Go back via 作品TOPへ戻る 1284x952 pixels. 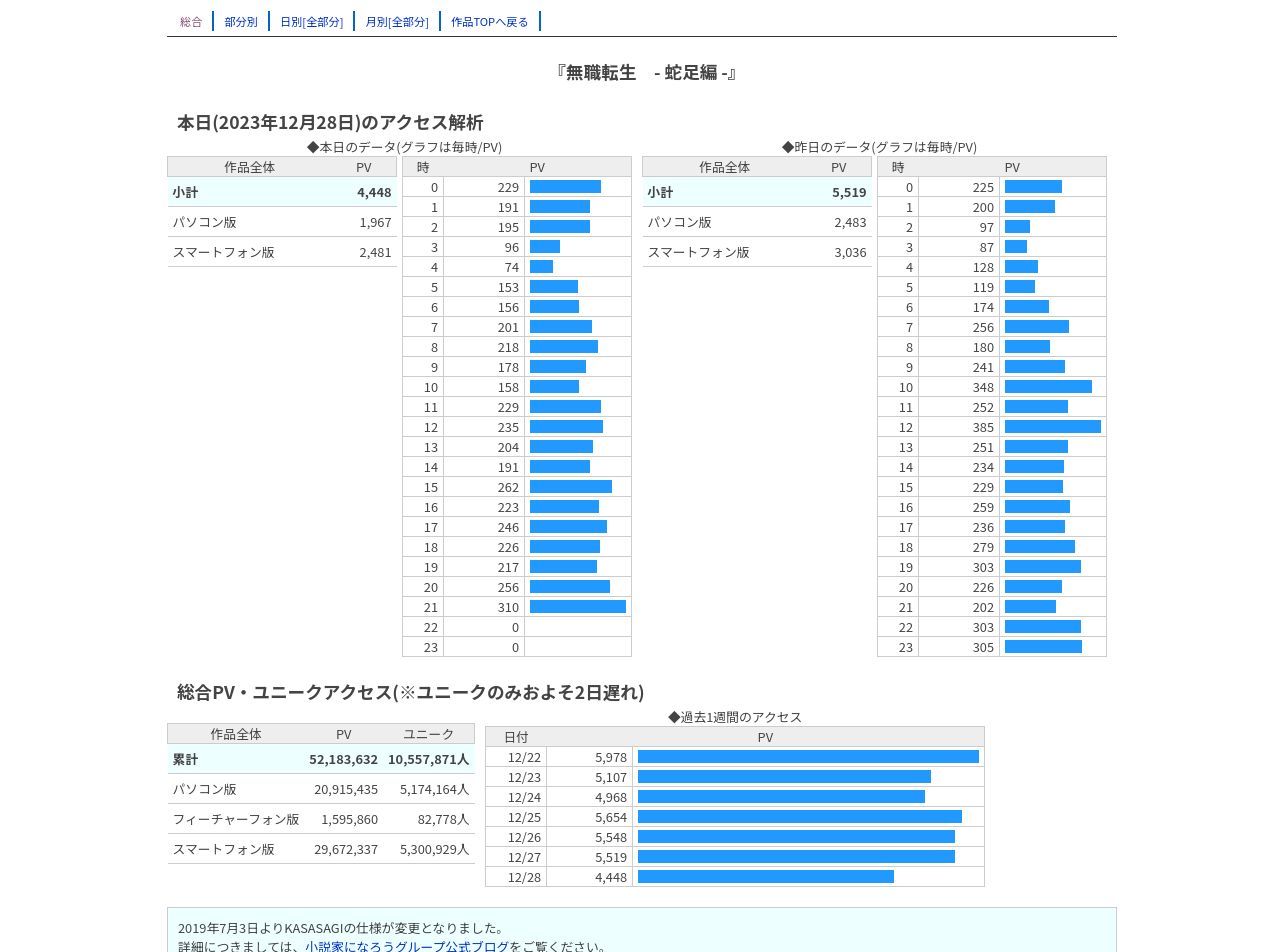coord(490,21)
